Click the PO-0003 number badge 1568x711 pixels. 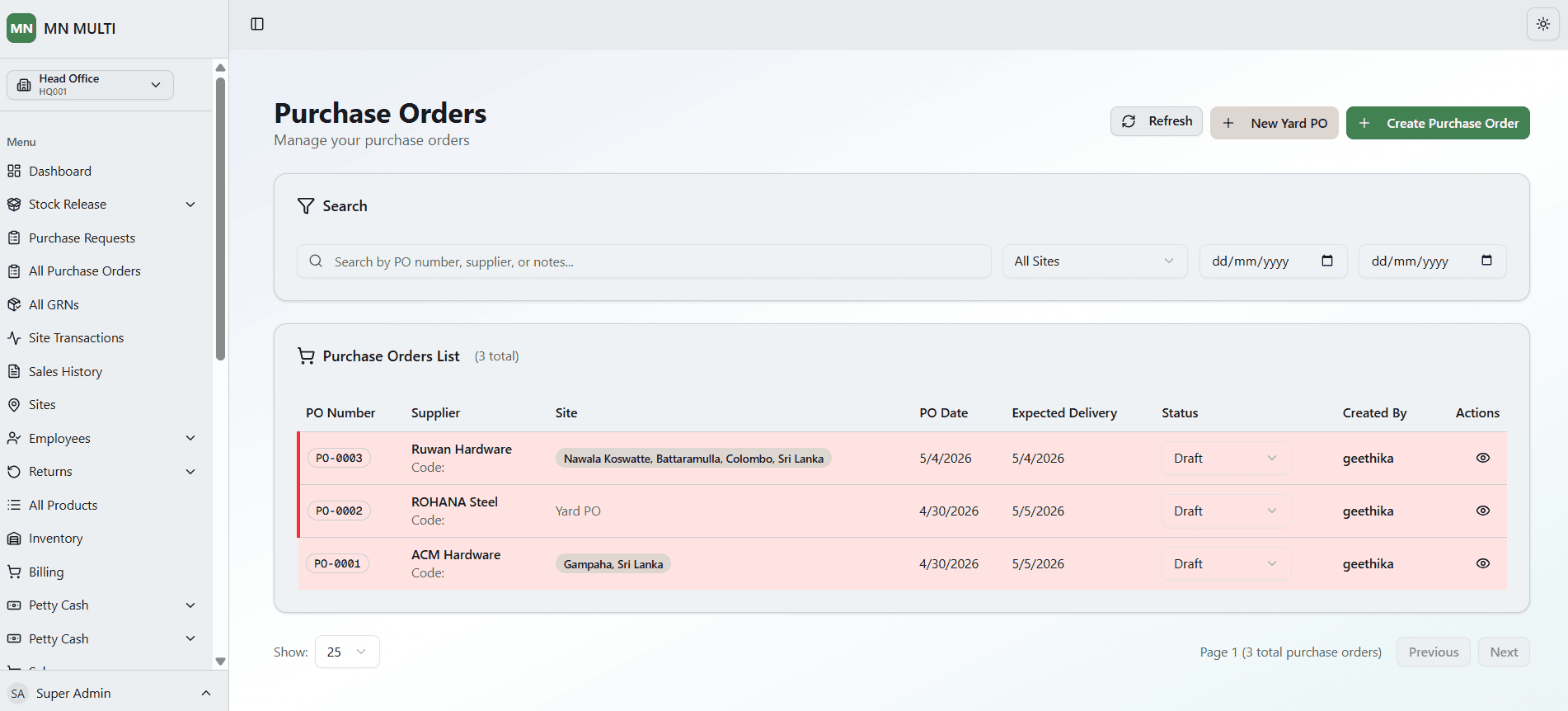click(339, 458)
